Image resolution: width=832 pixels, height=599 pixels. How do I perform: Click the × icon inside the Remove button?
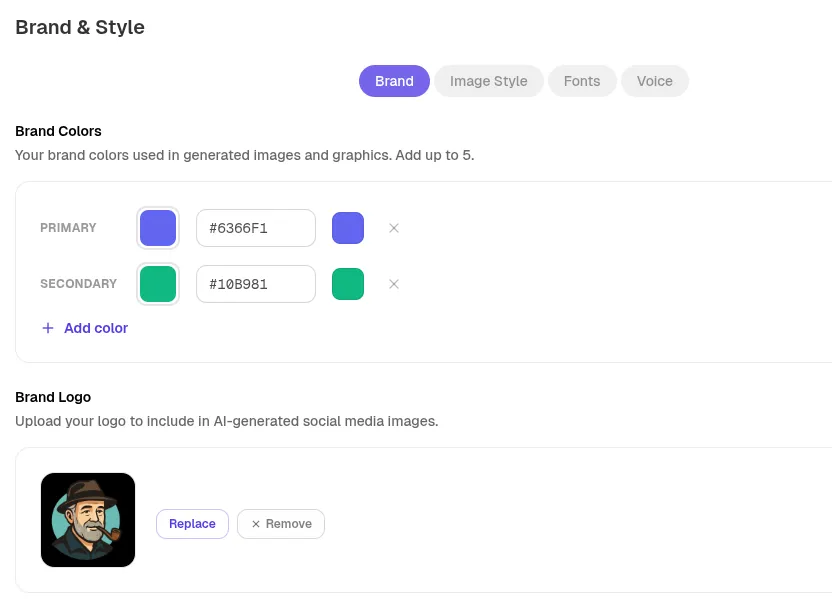tap(258, 523)
